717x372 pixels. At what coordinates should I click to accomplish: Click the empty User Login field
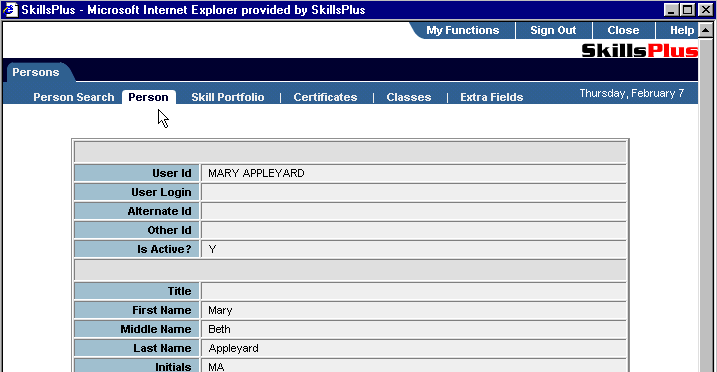(x=413, y=192)
